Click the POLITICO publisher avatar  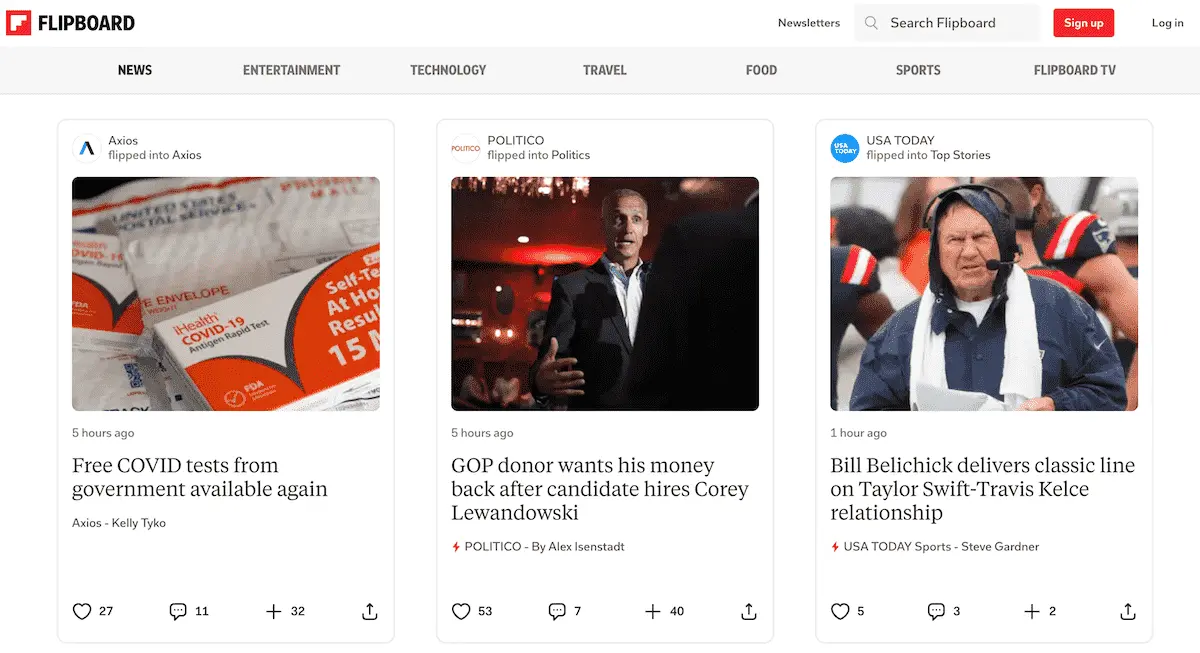[x=466, y=147]
